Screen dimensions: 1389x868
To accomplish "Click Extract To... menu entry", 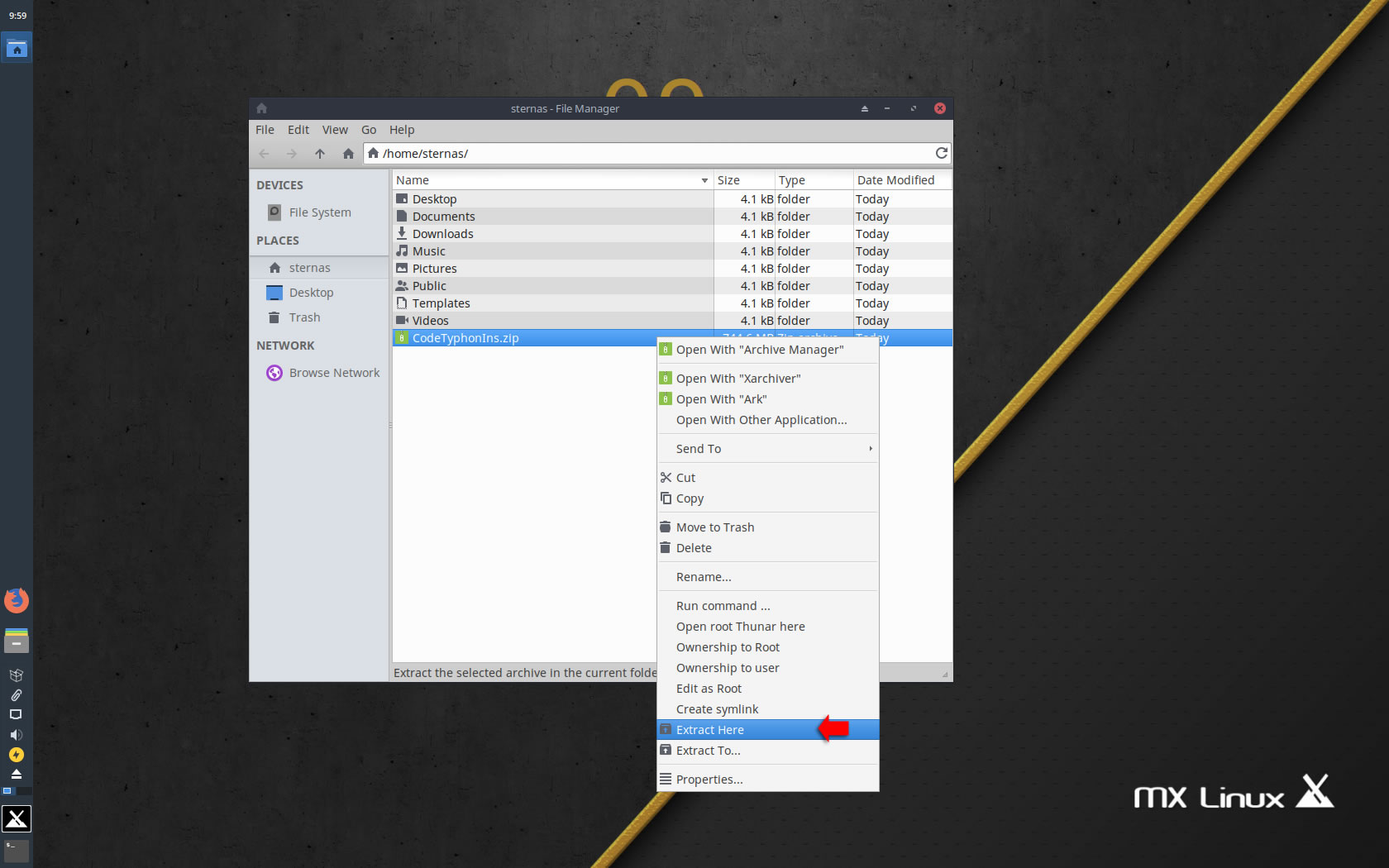I will point(767,751).
